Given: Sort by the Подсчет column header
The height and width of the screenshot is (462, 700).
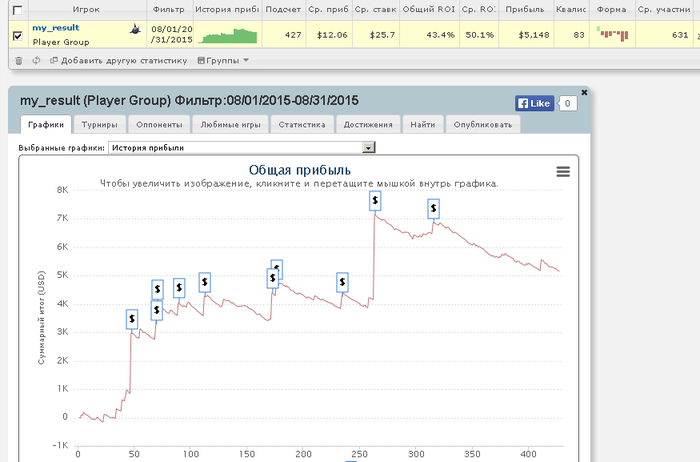Looking at the screenshot, I should point(283,9).
